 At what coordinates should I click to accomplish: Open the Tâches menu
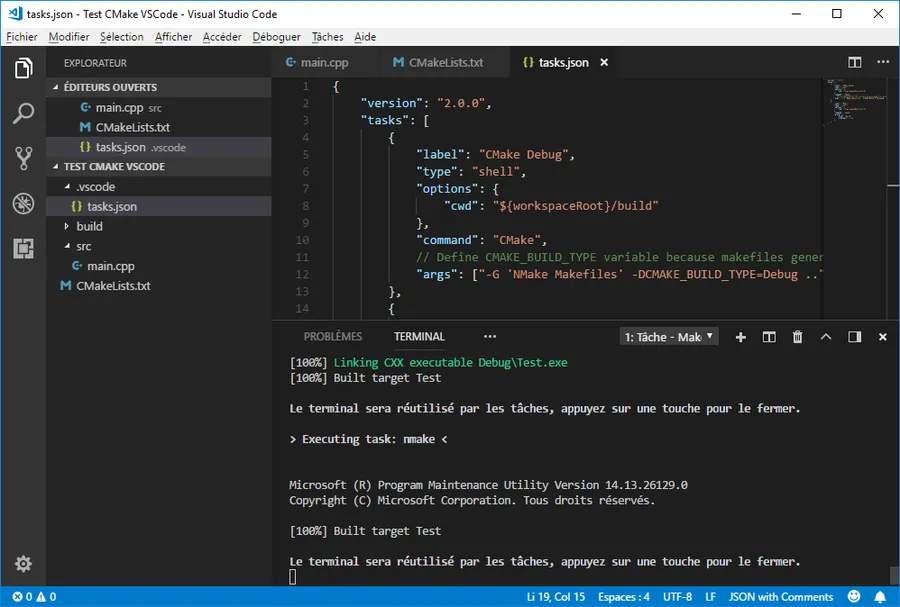pos(328,37)
